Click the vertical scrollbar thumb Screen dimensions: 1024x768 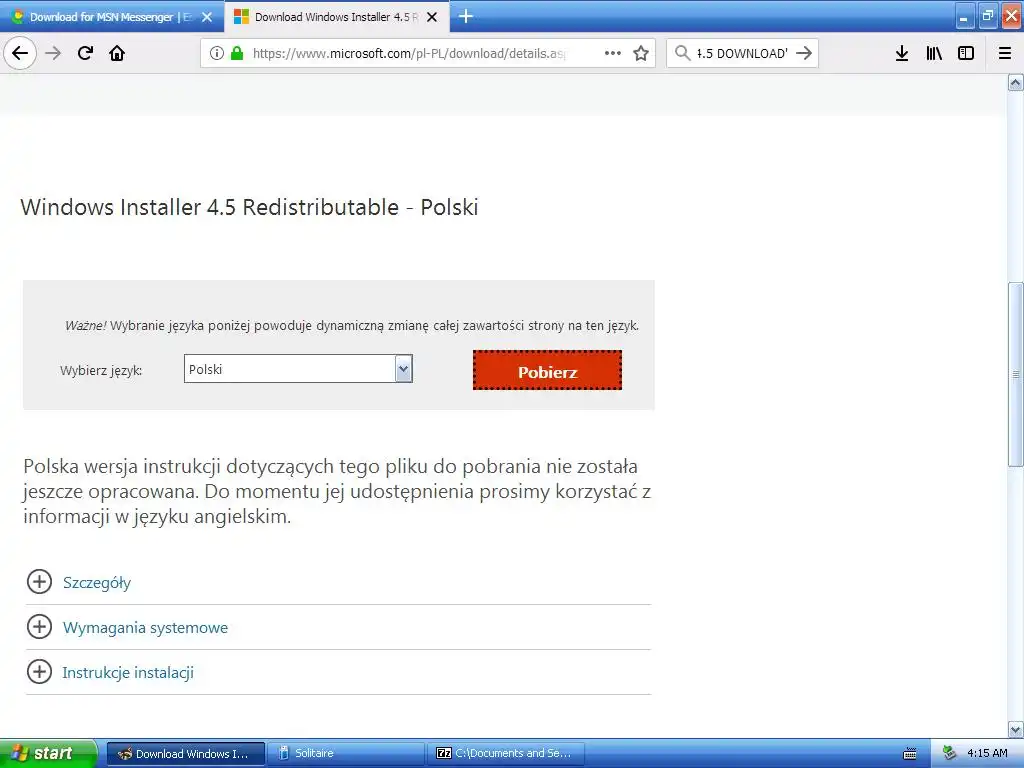[x=1016, y=374]
